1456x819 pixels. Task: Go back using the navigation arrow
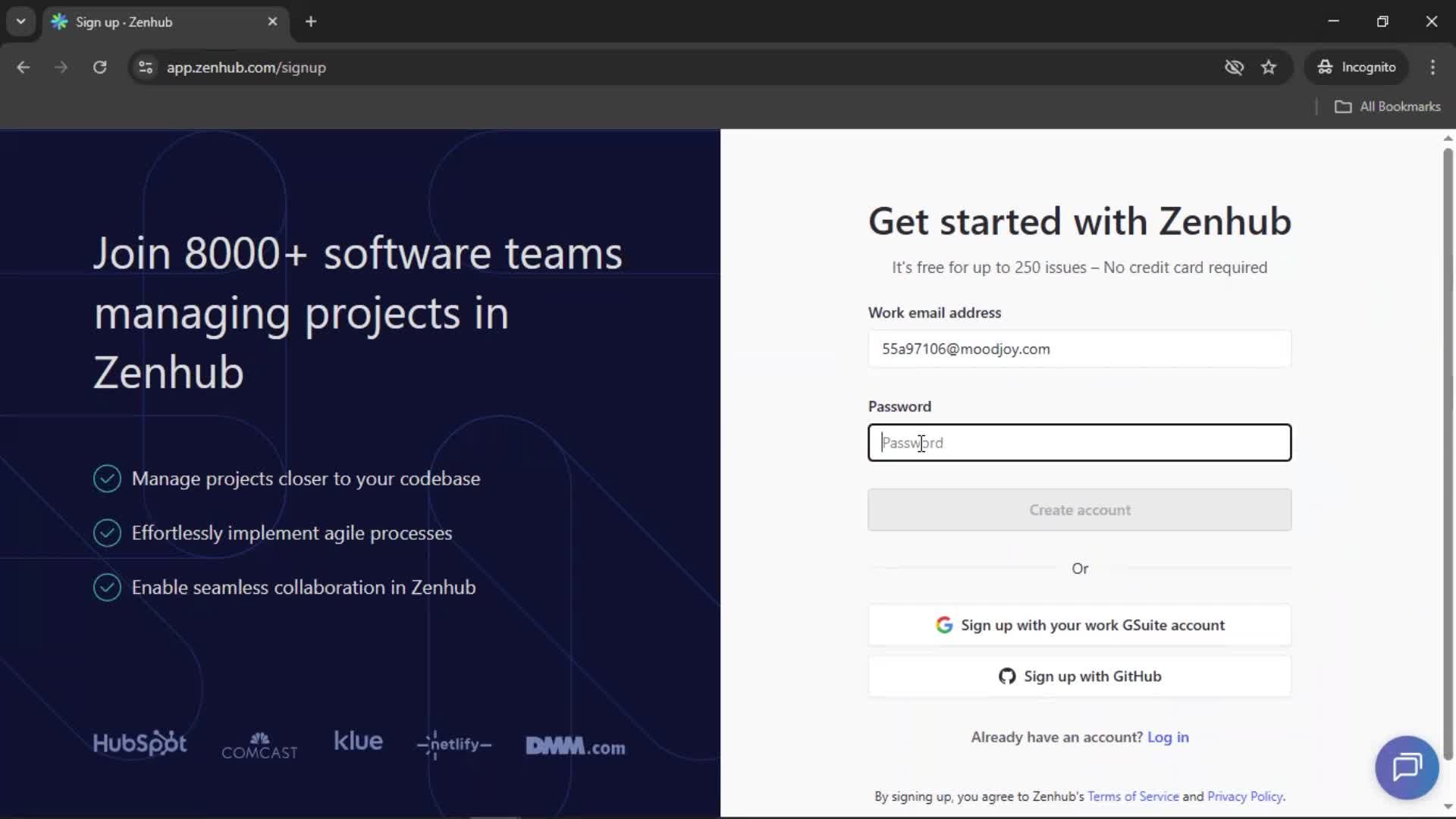click(23, 67)
